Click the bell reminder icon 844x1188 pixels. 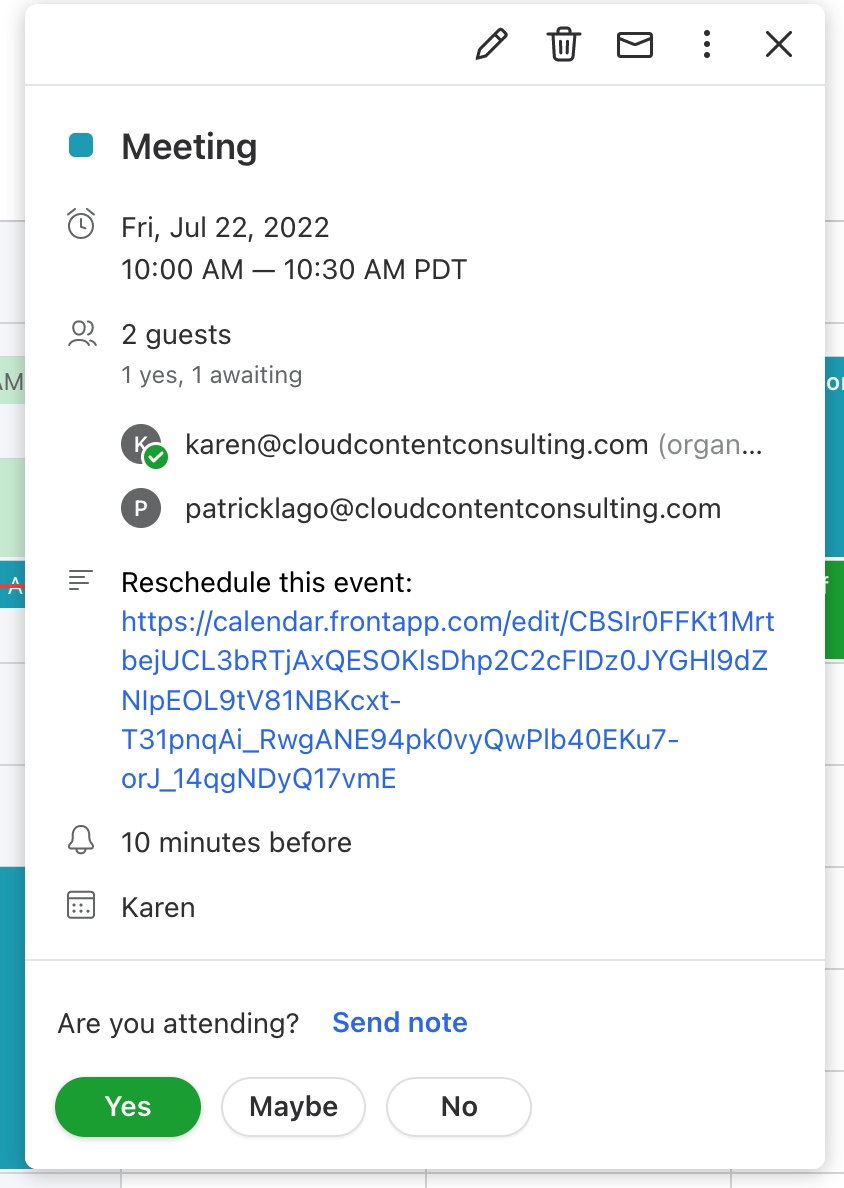[x=81, y=841]
